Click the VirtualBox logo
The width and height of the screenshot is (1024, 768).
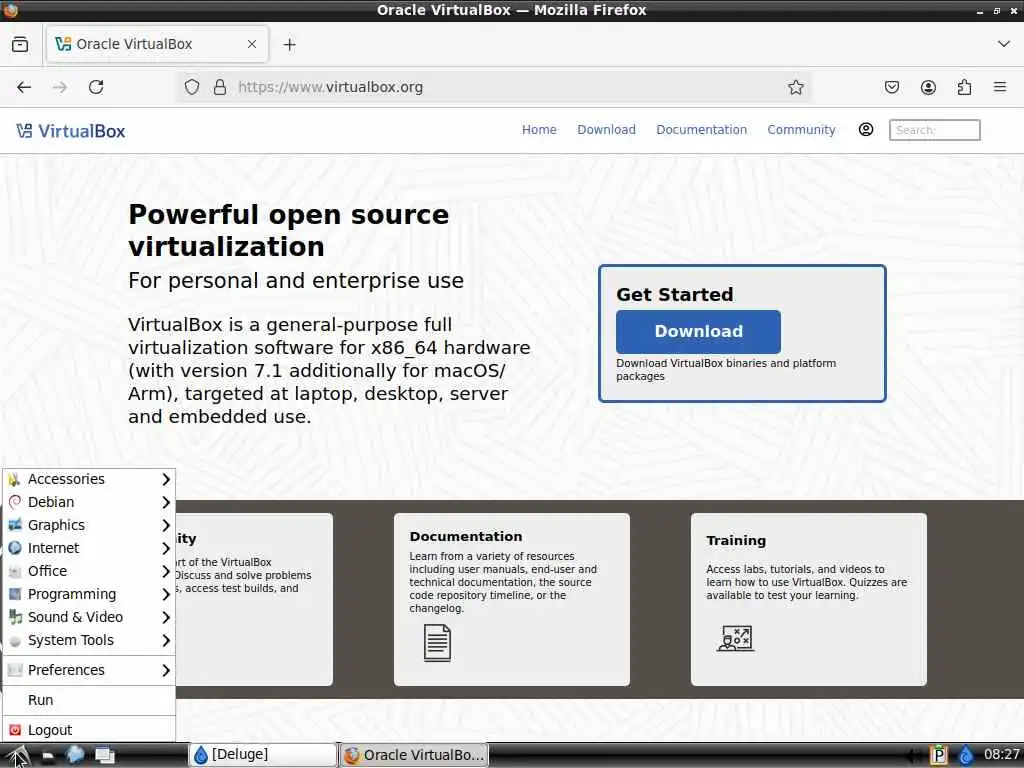(71, 131)
